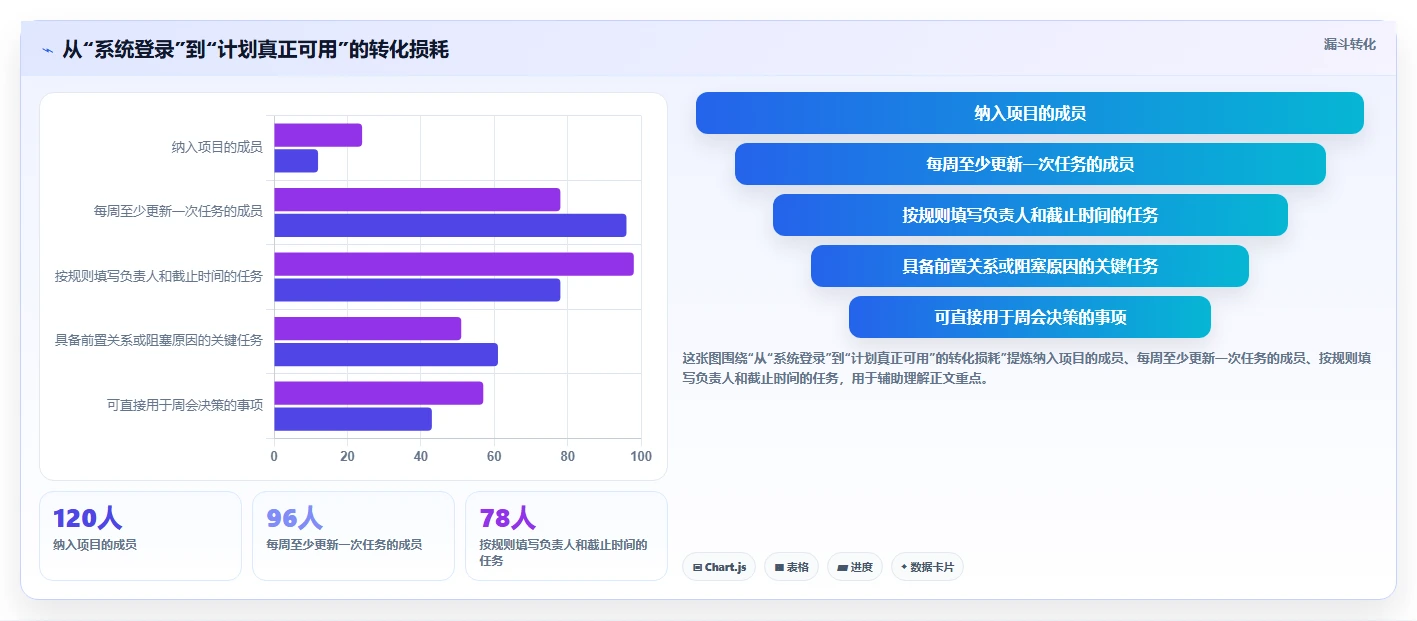Image resolution: width=1417 pixels, height=621 pixels.
Task: Click chart axis label 可直接用于周会决策的事项
Action: (185, 405)
